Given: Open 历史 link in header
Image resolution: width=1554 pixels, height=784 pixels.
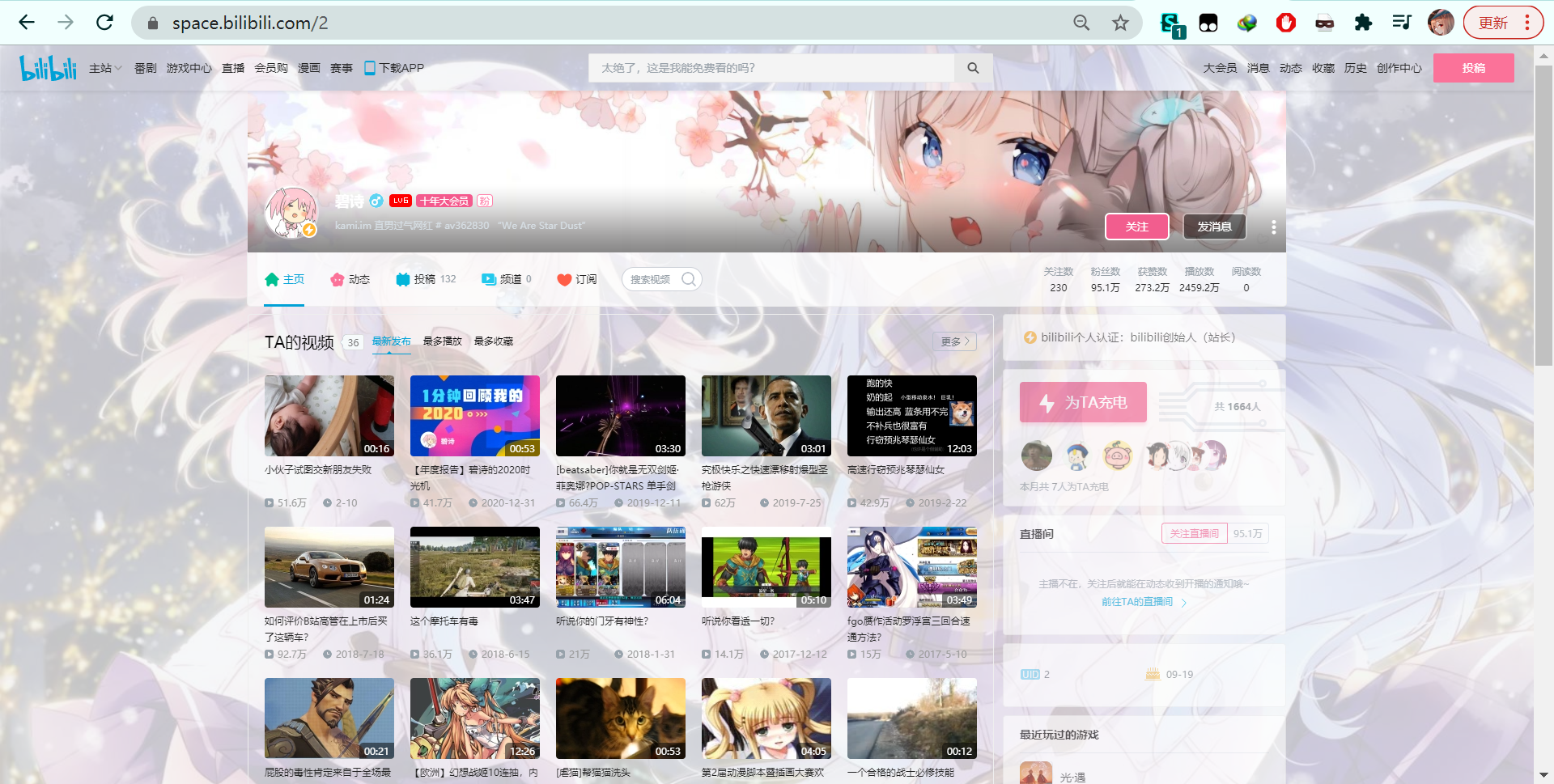Looking at the screenshot, I should 1356,68.
